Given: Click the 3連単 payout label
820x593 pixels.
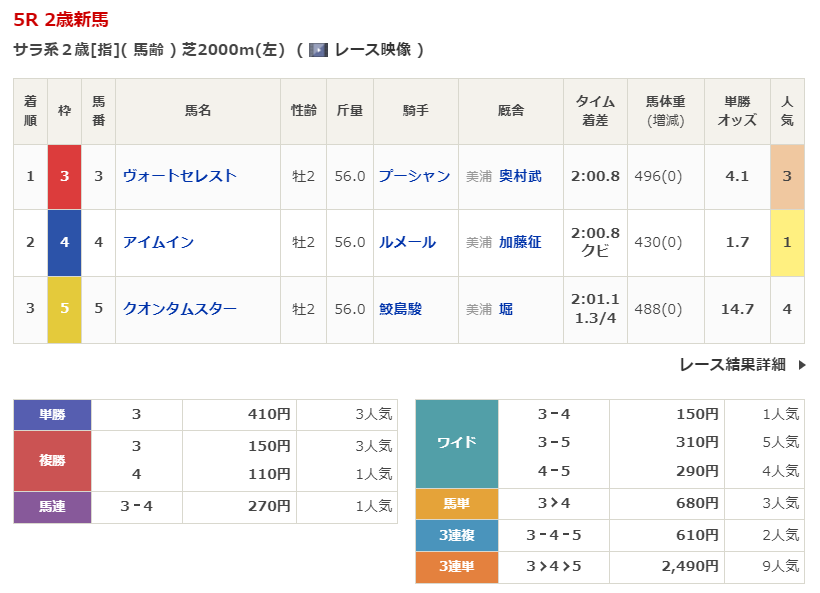Looking at the screenshot, I should (457, 567).
